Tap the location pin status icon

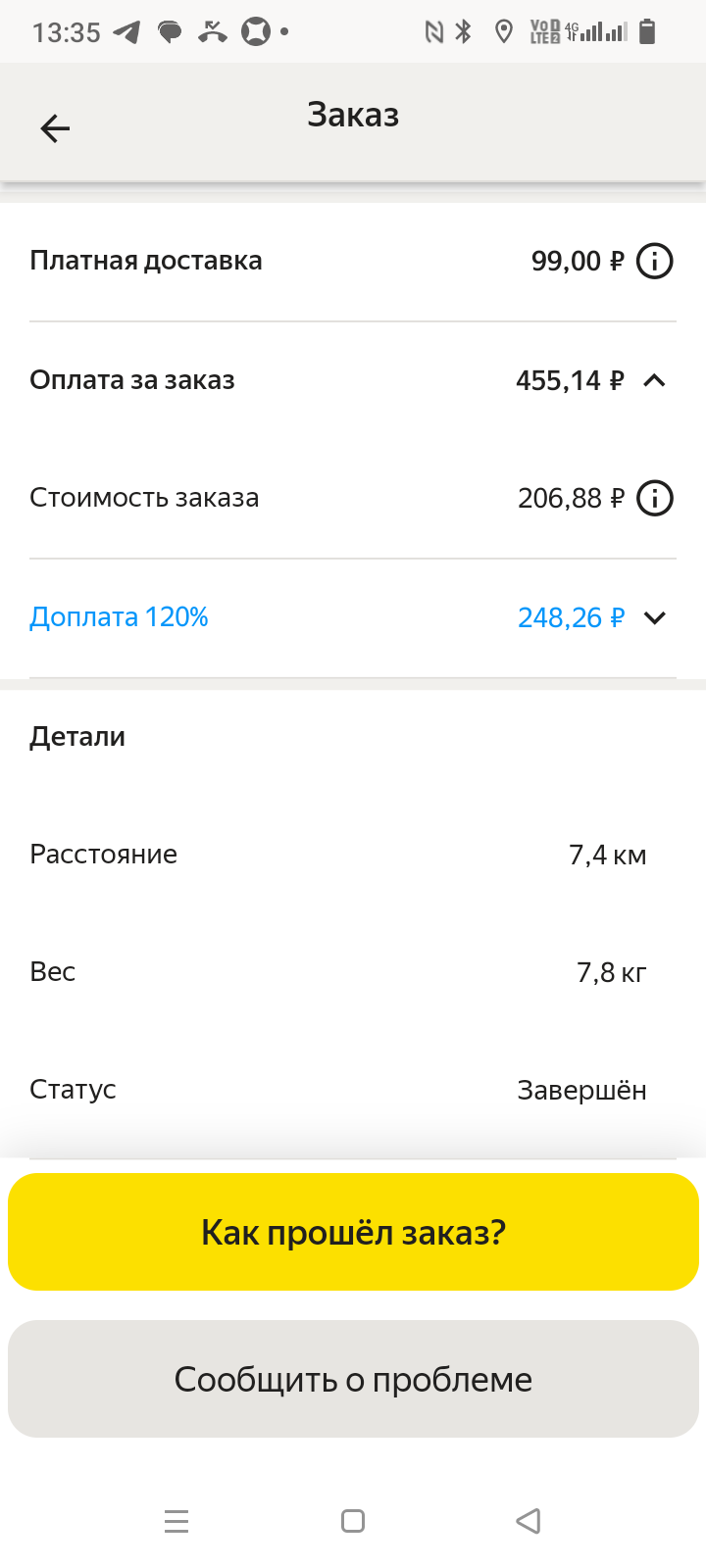[504, 32]
